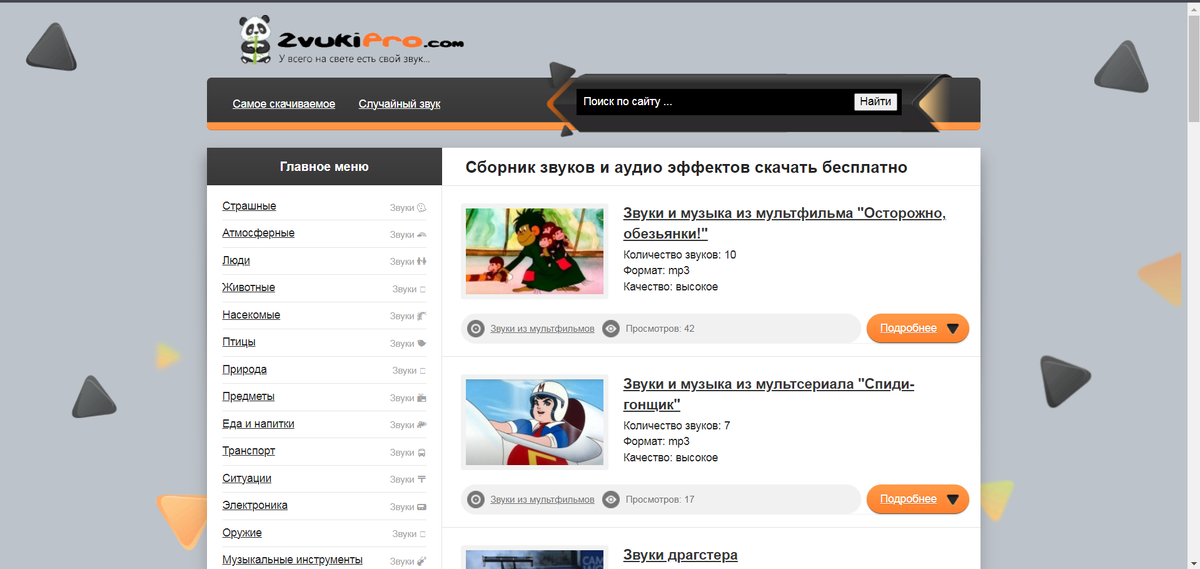Open the Самое скачиваемое page
The width and height of the screenshot is (1200, 569).
point(284,104)
